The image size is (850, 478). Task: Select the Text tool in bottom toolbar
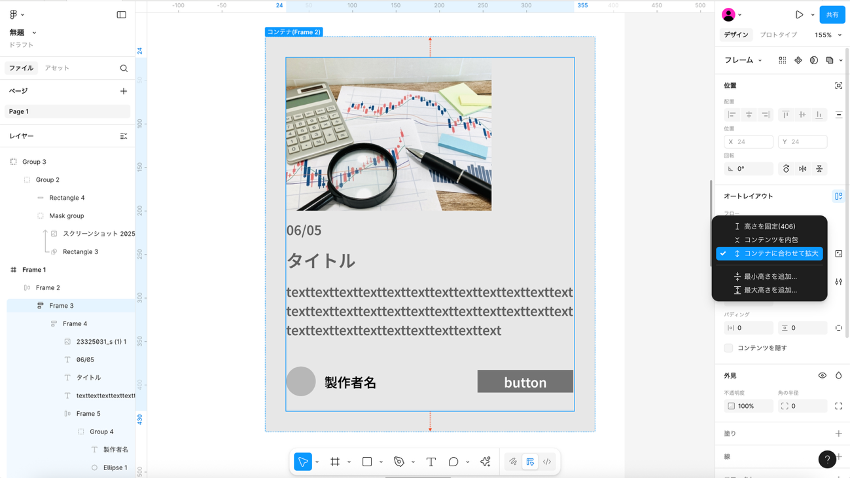(431, 462)
